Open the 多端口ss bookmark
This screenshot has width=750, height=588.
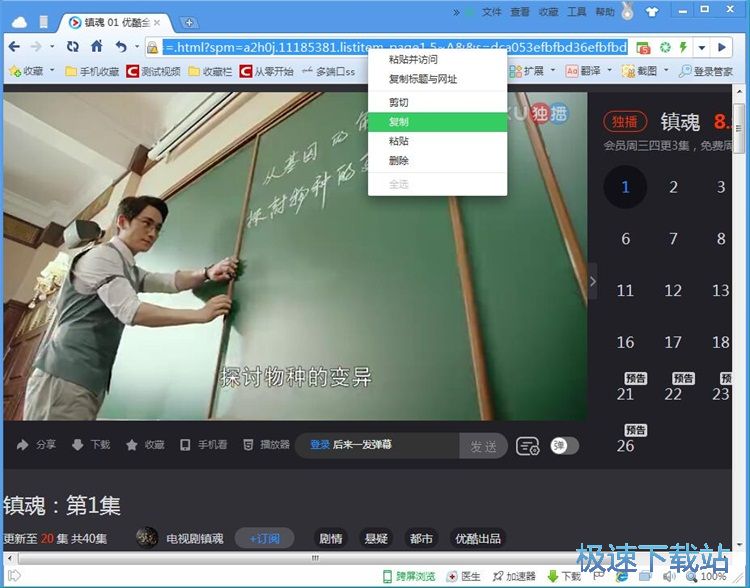click(328, 71)
